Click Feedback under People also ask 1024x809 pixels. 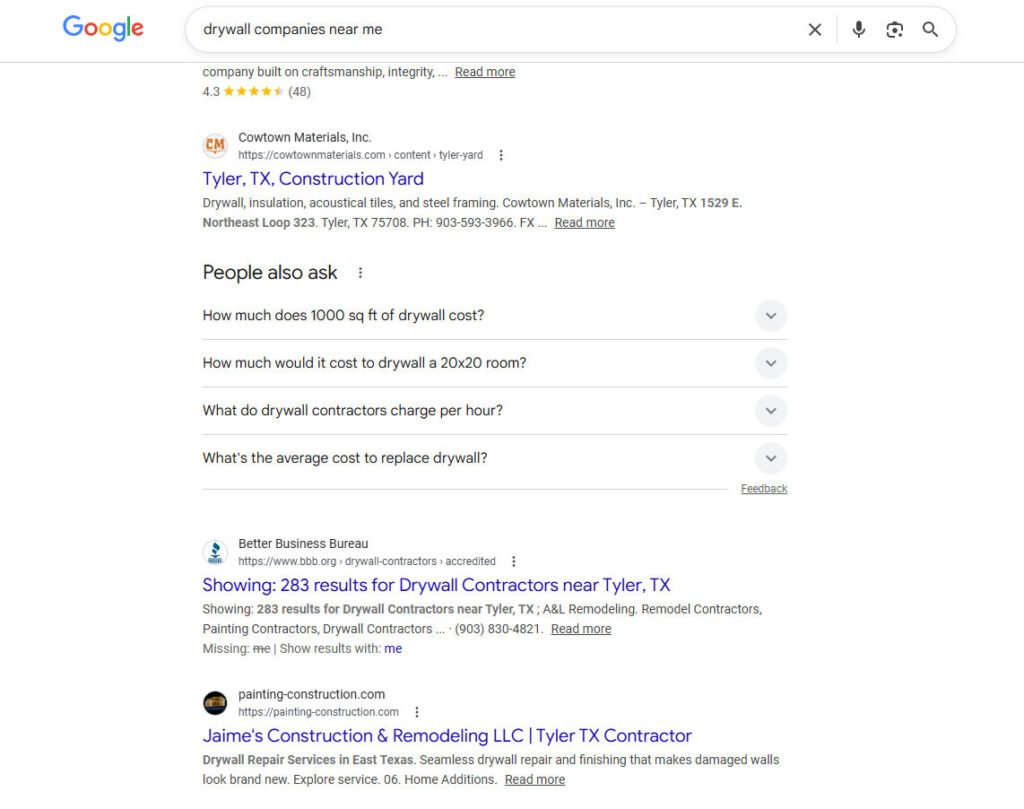(764, 489)
